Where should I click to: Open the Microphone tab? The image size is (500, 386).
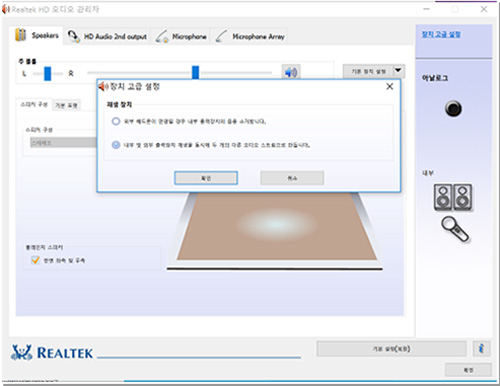pyautogui.click(x=181, y=36)
